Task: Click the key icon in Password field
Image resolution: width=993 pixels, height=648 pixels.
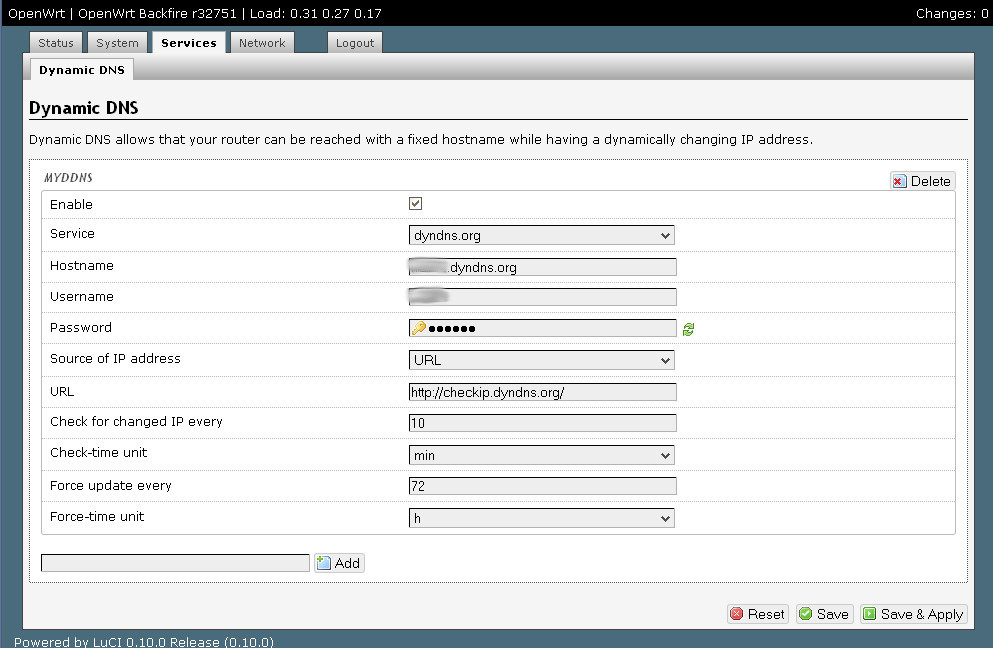Action: (418, 329)
